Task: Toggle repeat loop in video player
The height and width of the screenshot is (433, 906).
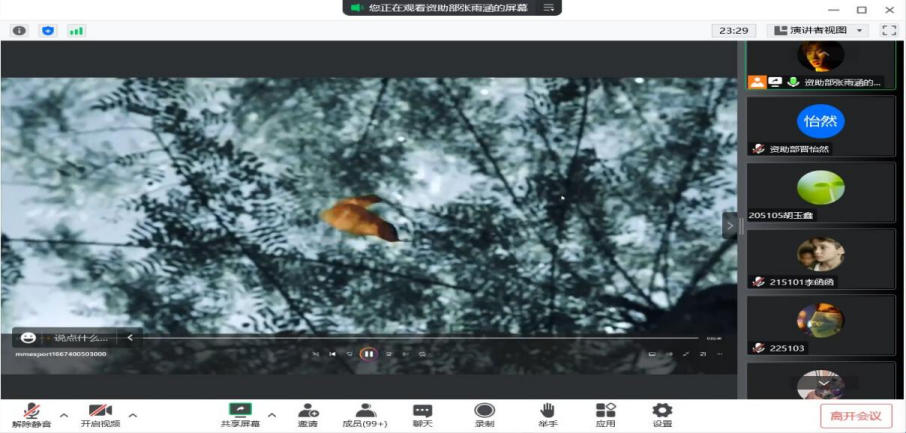Action: pos(422,354)
